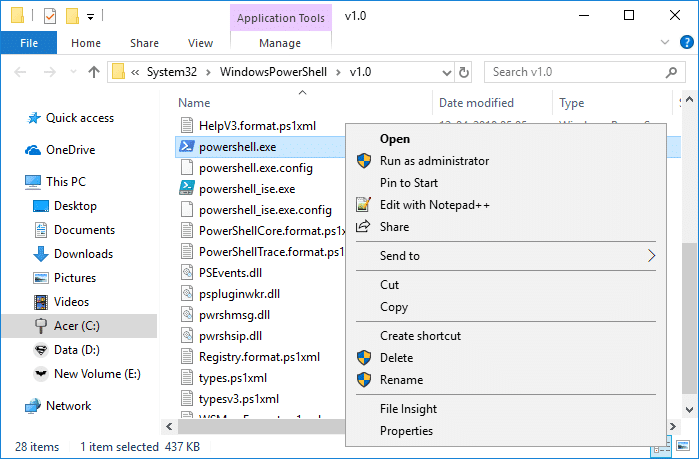Choose Delete from the context menu

click(x=506, y=358)
